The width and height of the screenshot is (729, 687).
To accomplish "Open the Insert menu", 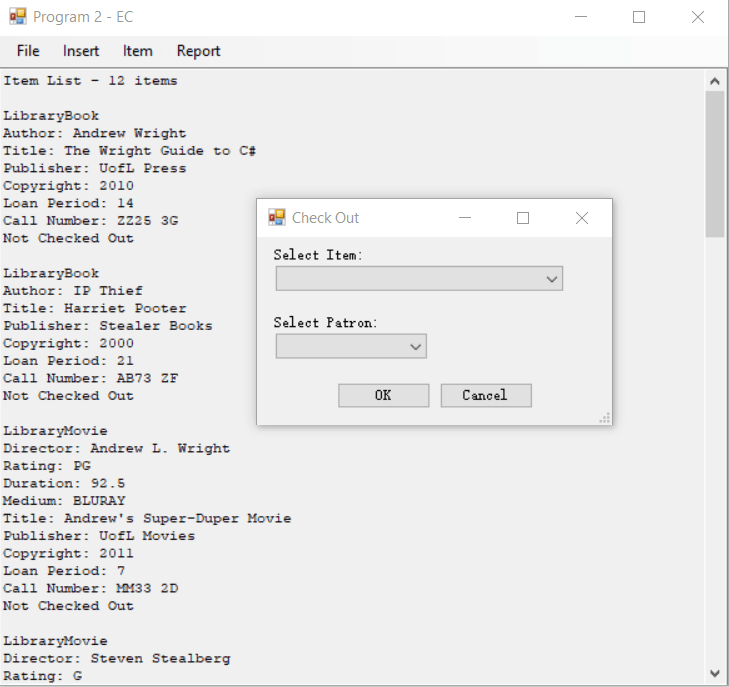I will click(x=81, y=51).
